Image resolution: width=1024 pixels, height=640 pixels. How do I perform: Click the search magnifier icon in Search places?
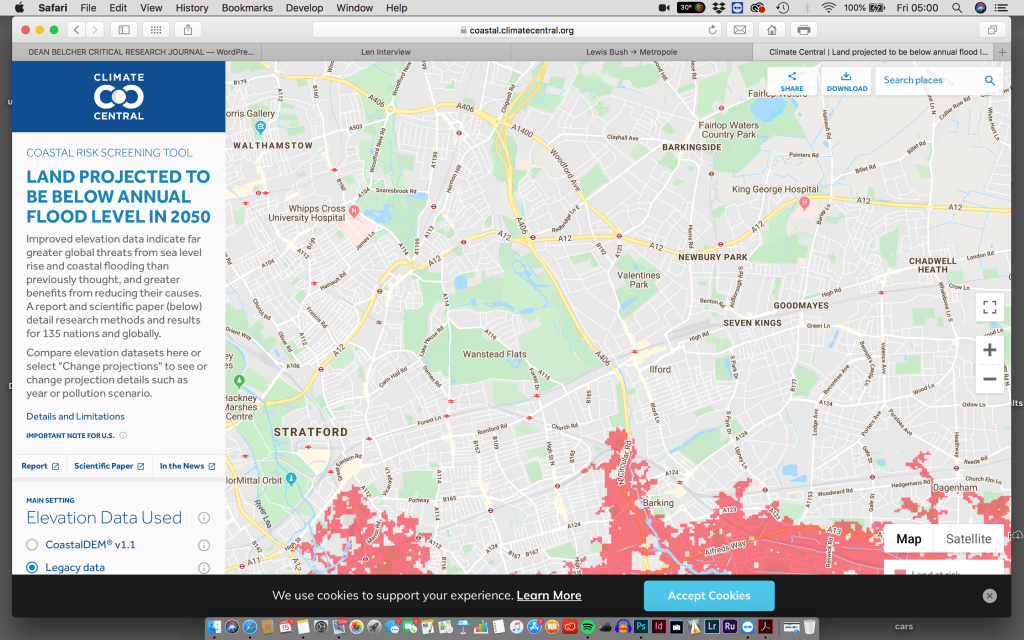[989, 81]
